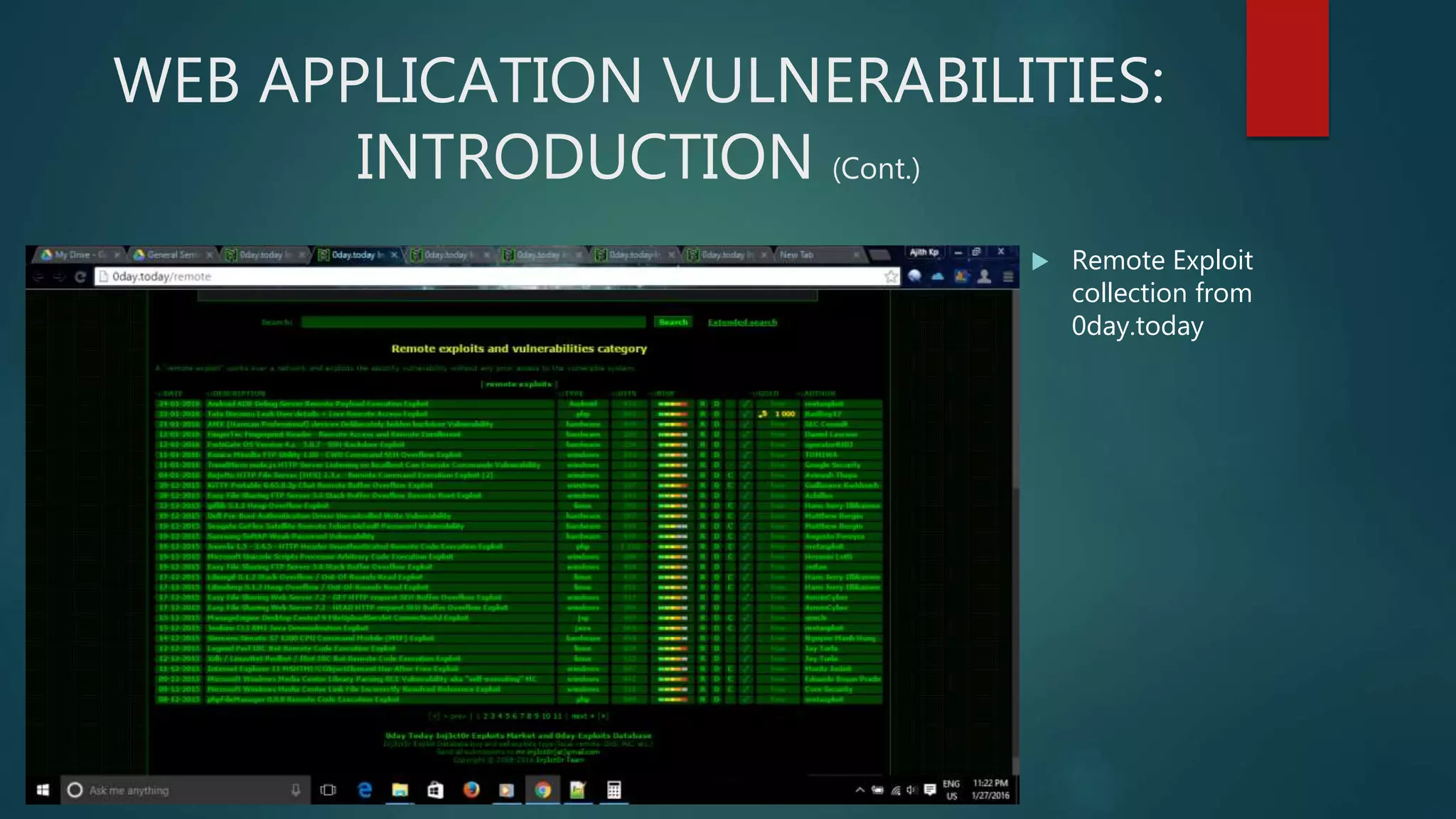Open Notepad++ from taskbar
Viewport: 1456px width, 819px height.
coord(578,790)
